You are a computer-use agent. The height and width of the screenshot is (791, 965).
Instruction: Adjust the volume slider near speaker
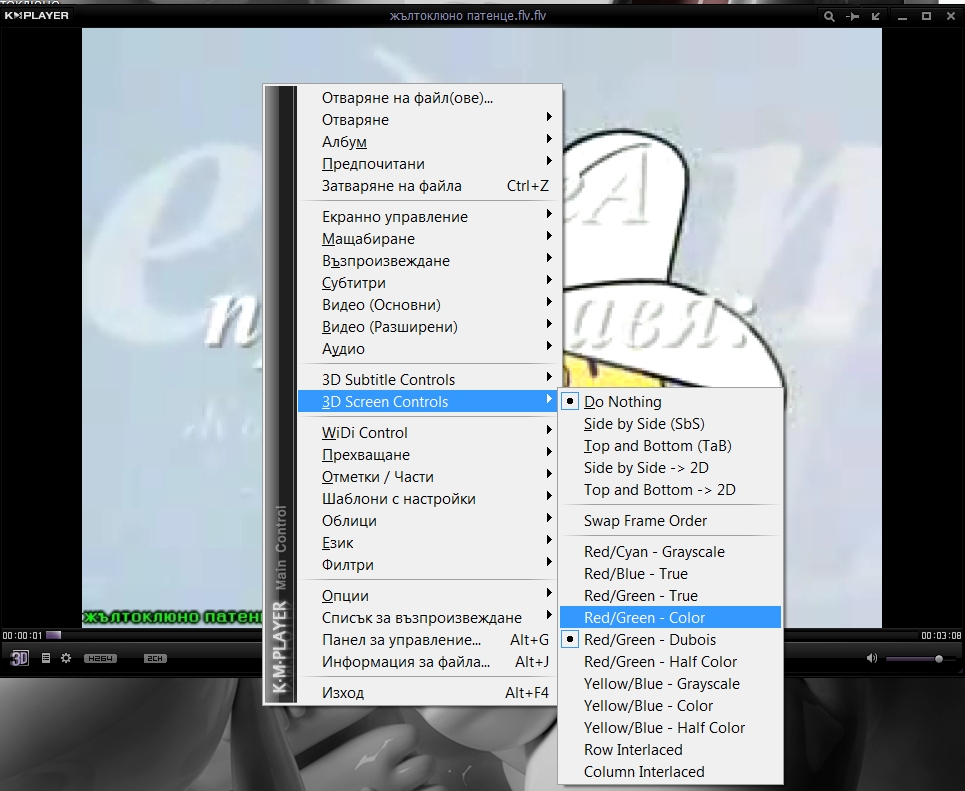pyautogui.click(x=917, y=659)
